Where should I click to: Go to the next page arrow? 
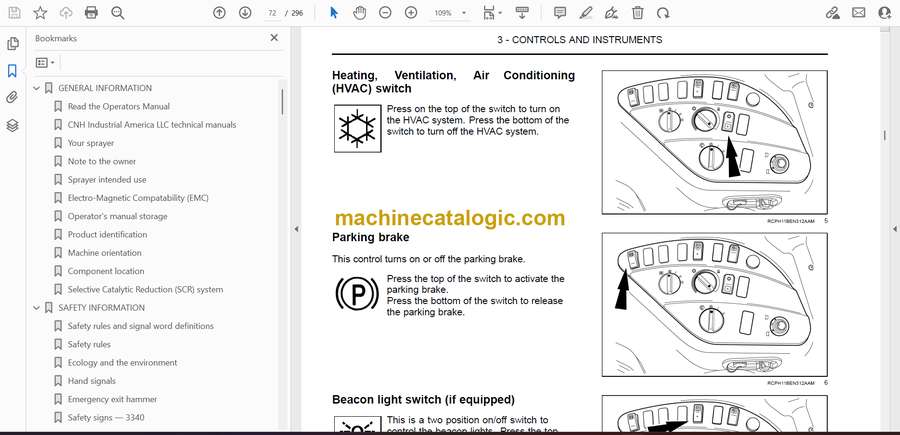[245, 13]
